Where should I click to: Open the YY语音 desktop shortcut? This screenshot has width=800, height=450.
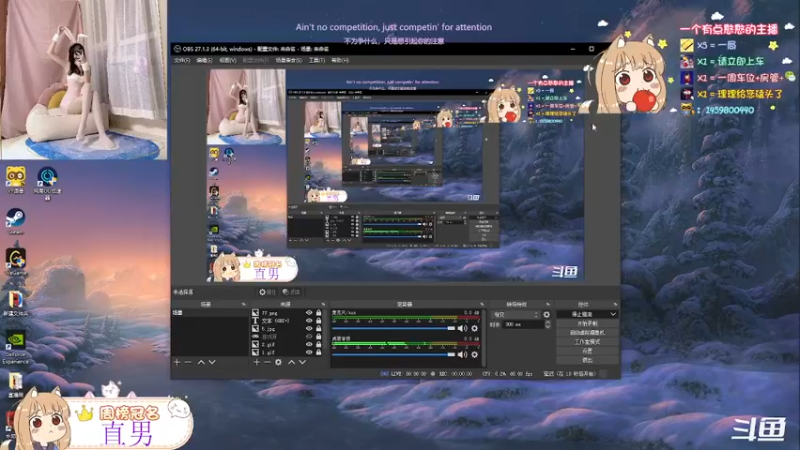15,180
